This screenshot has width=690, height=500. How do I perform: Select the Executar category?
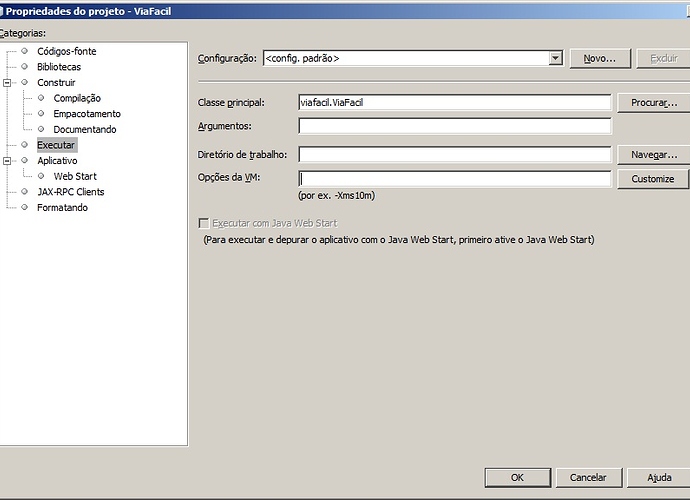point(56,145)
